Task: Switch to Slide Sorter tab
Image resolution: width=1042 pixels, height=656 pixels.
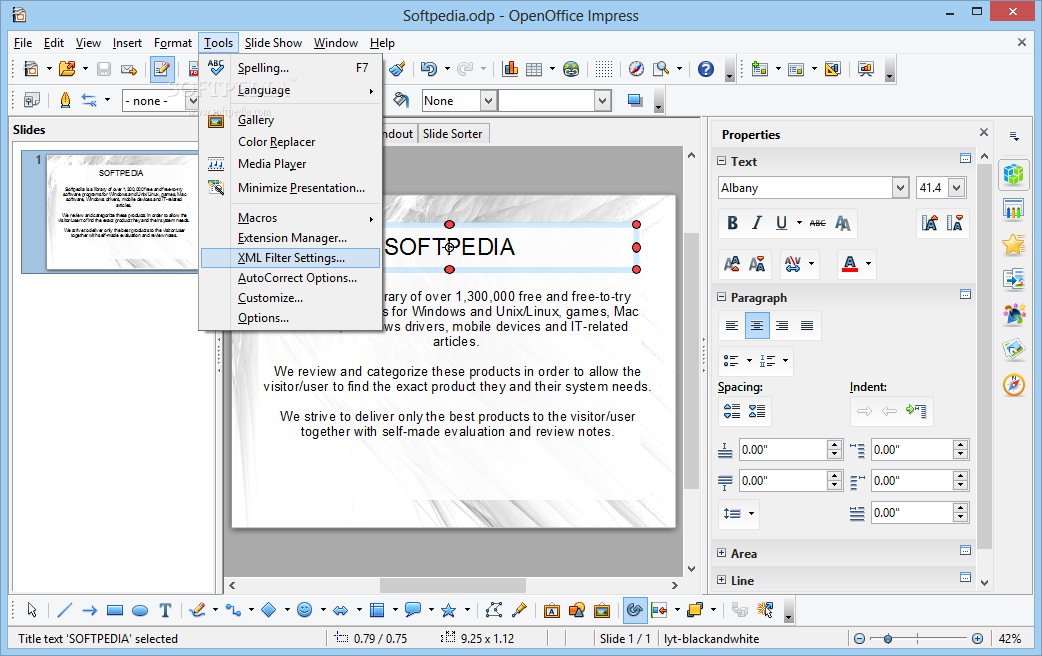Action: (x=453, y=134)
